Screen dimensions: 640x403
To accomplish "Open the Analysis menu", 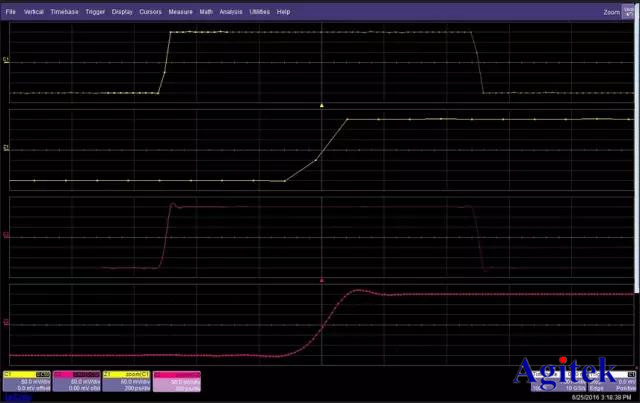I will pos(232,12).
